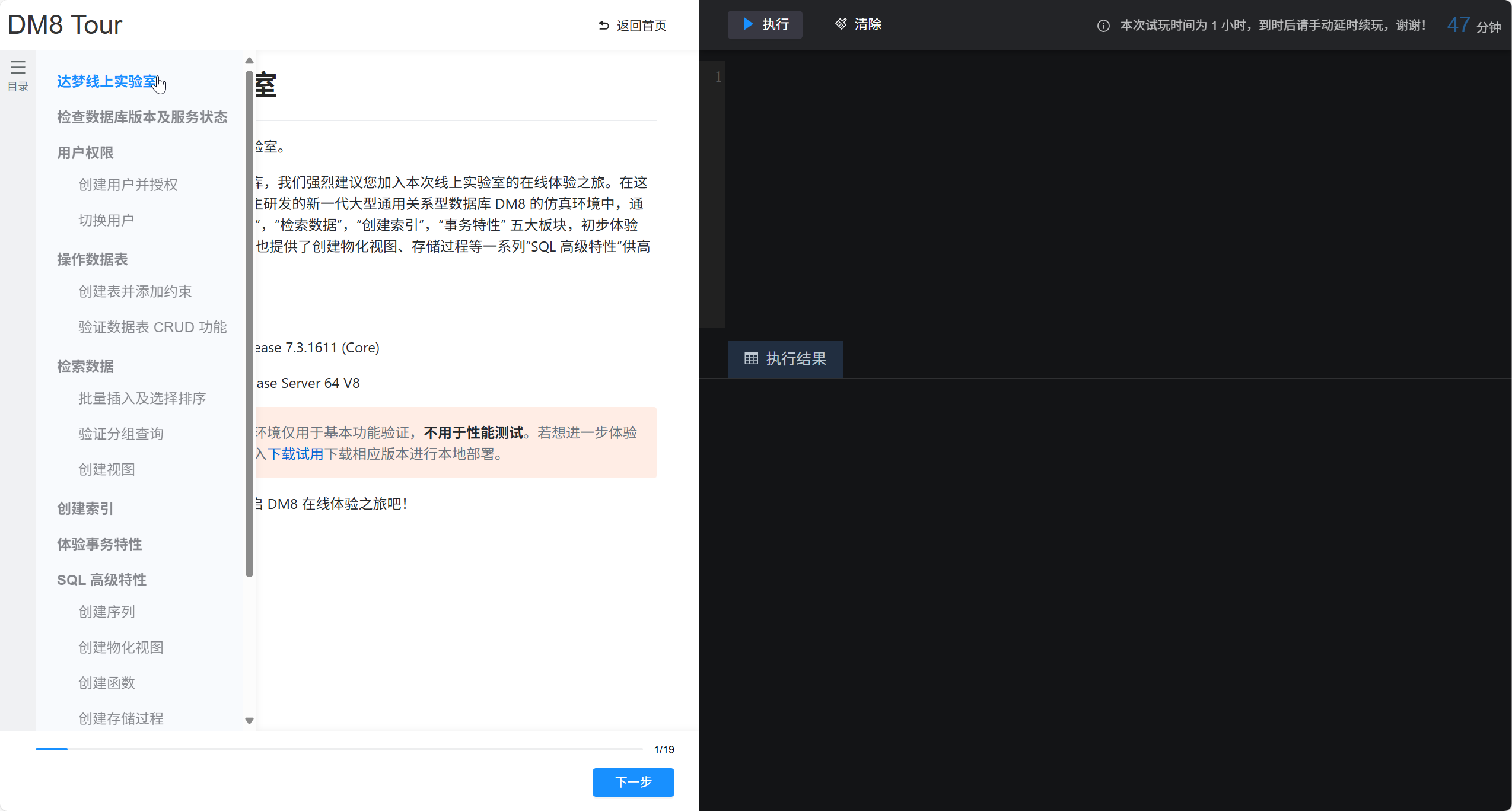Click the 执行 play triangle icon

[748, 24]
